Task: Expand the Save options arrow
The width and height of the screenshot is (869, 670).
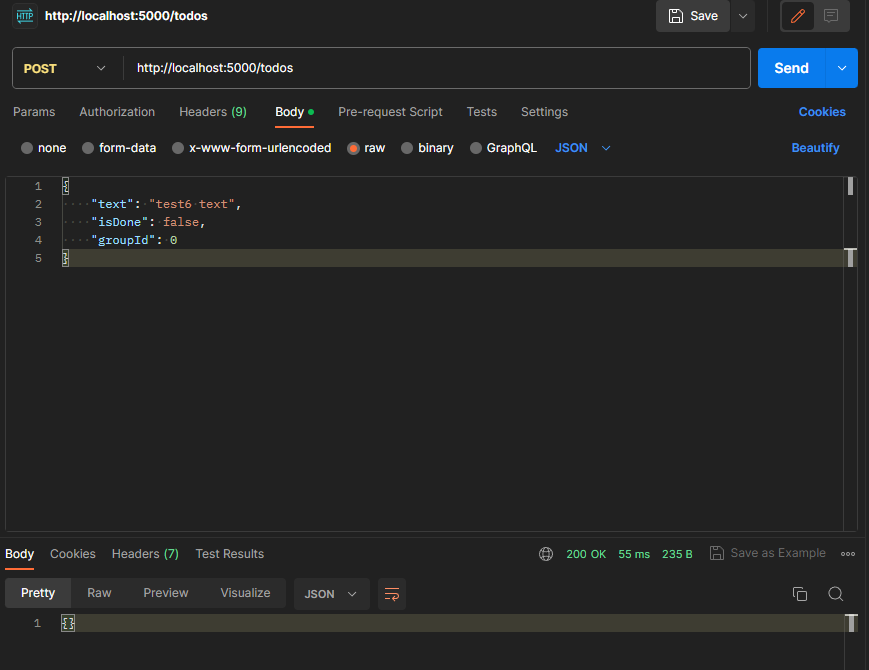Action: [x=743, y=16]
